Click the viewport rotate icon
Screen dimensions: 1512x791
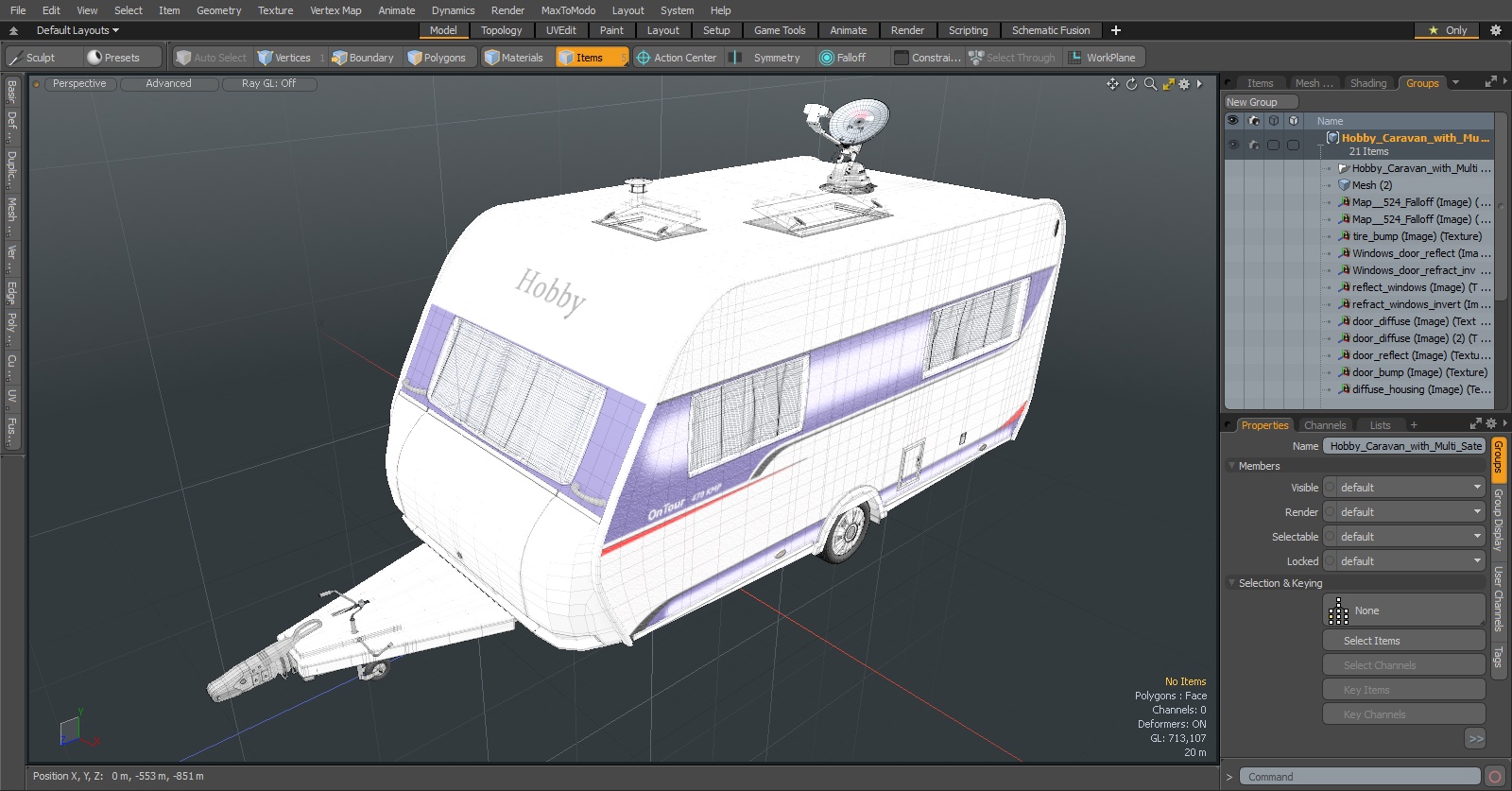[x=1131, y=84]
